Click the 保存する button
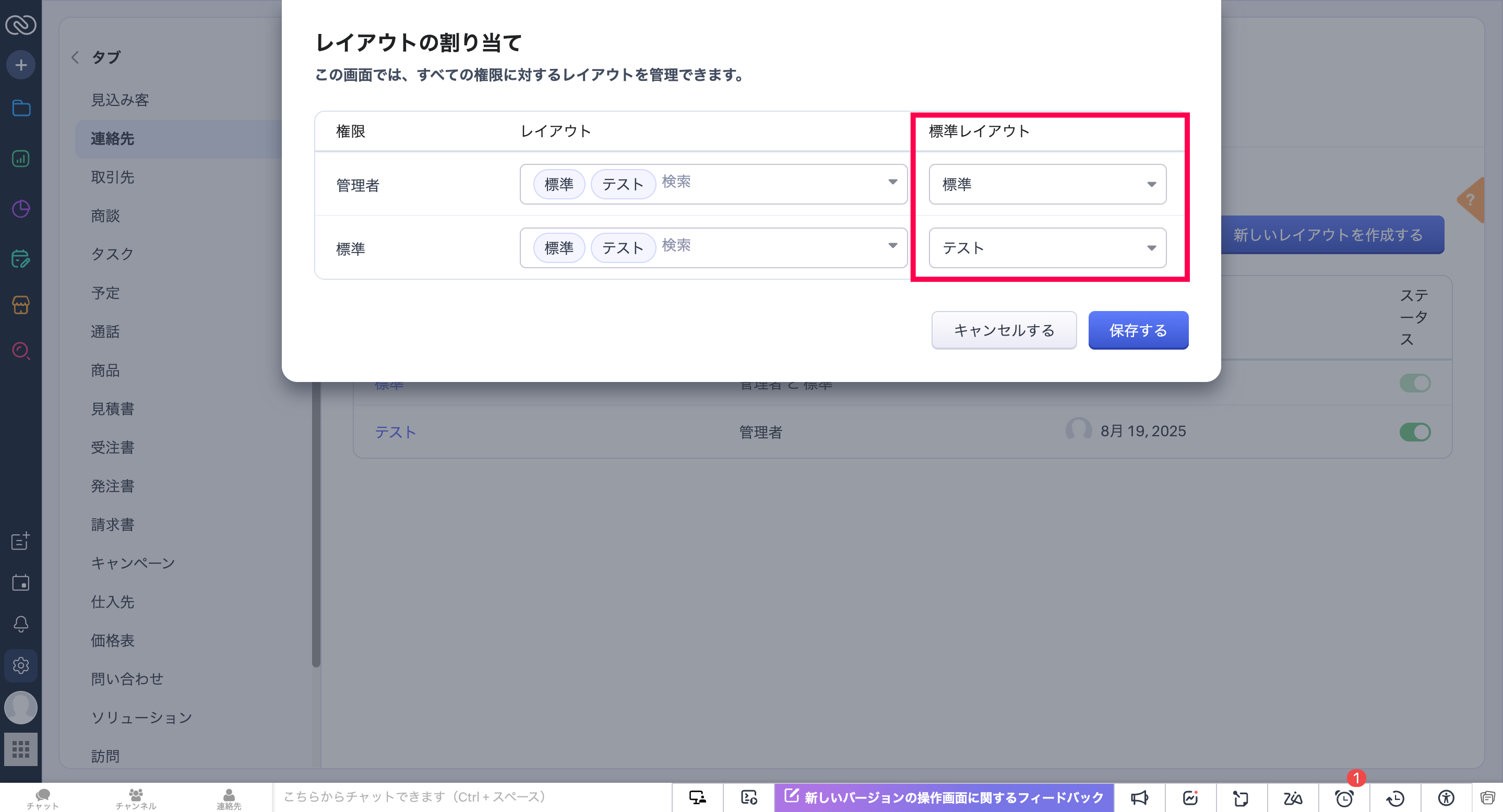 click(x=1138, y=330)
